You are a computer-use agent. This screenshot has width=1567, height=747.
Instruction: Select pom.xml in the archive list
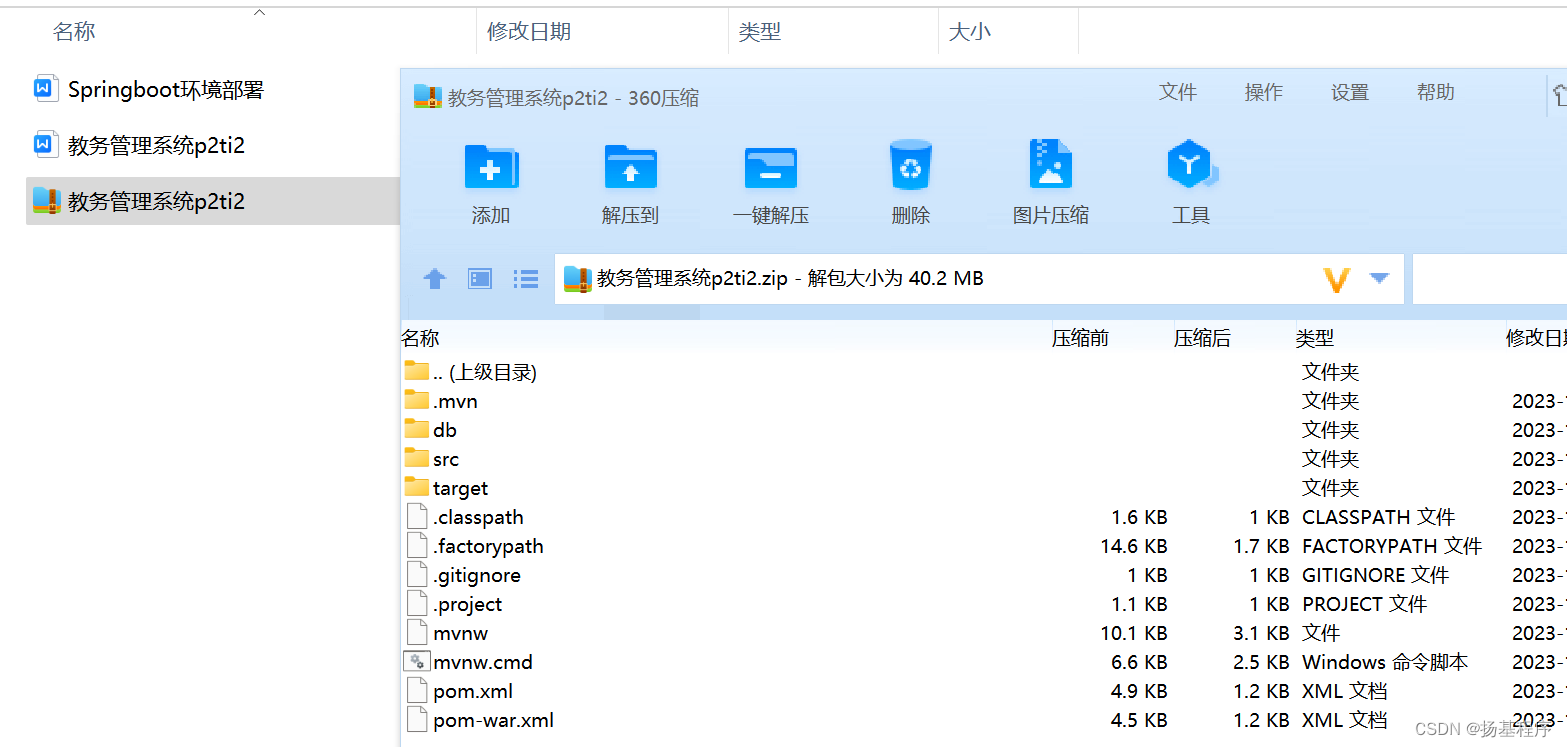click(475, 690)
